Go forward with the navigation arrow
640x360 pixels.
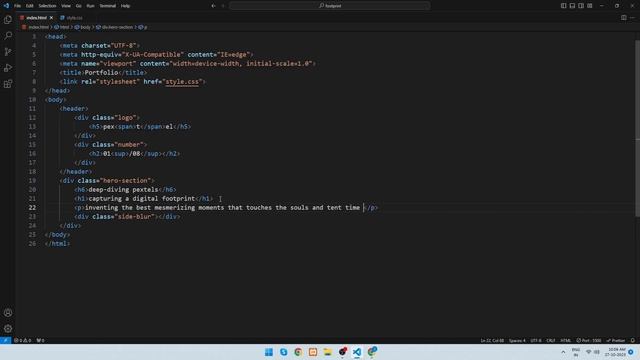coord(223,6)
